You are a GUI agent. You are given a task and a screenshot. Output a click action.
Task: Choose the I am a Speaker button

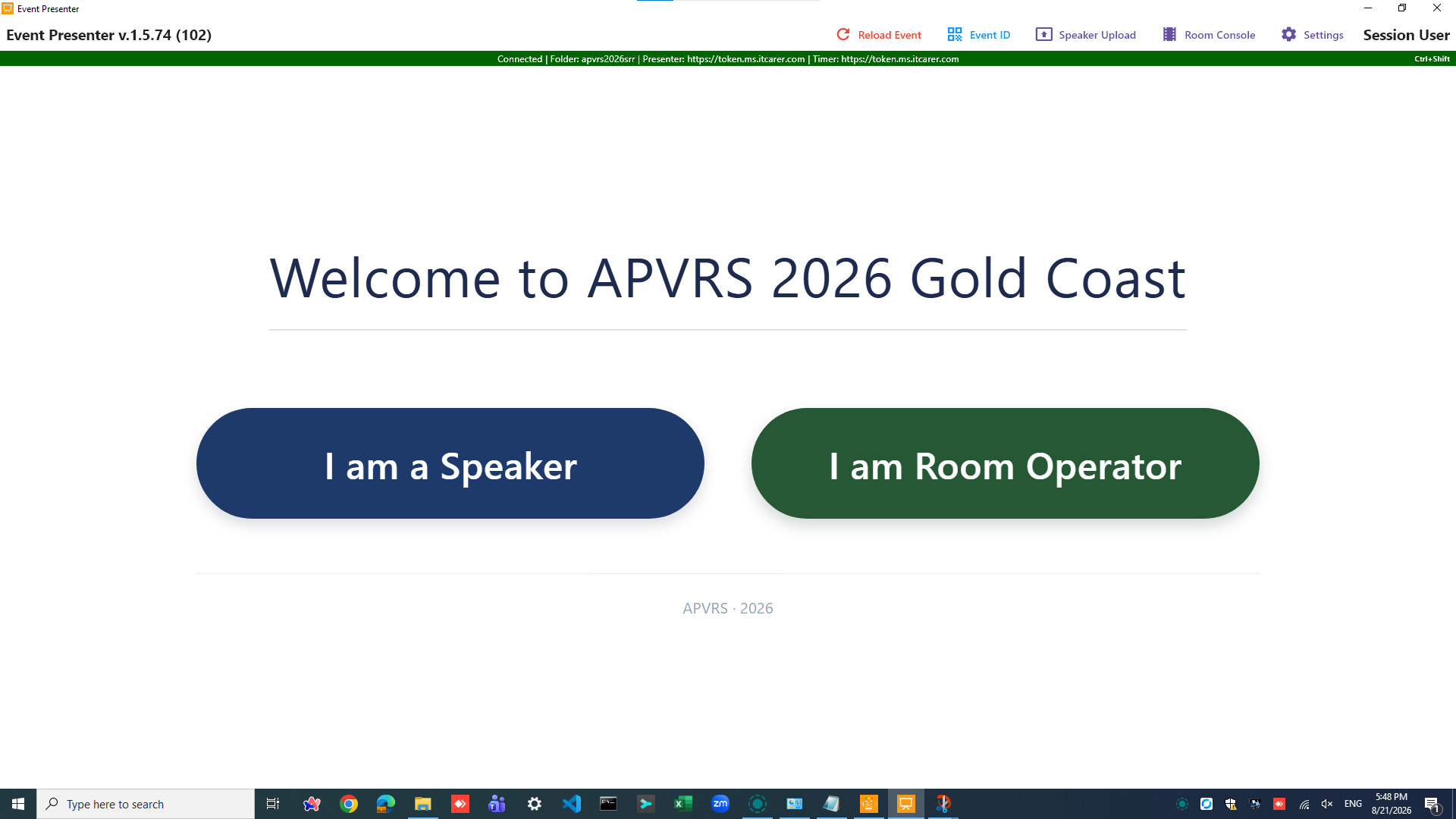point(450,463)
